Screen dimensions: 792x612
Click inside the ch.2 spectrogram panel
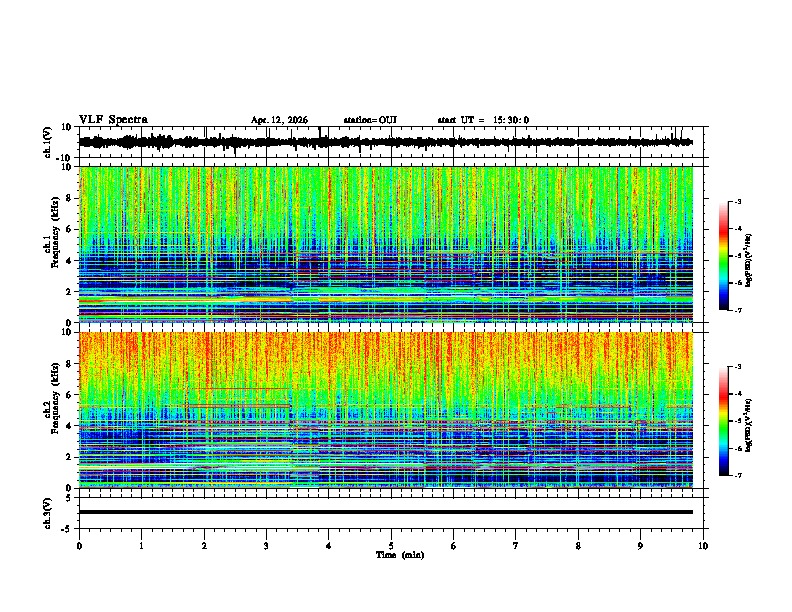point(386,410)
